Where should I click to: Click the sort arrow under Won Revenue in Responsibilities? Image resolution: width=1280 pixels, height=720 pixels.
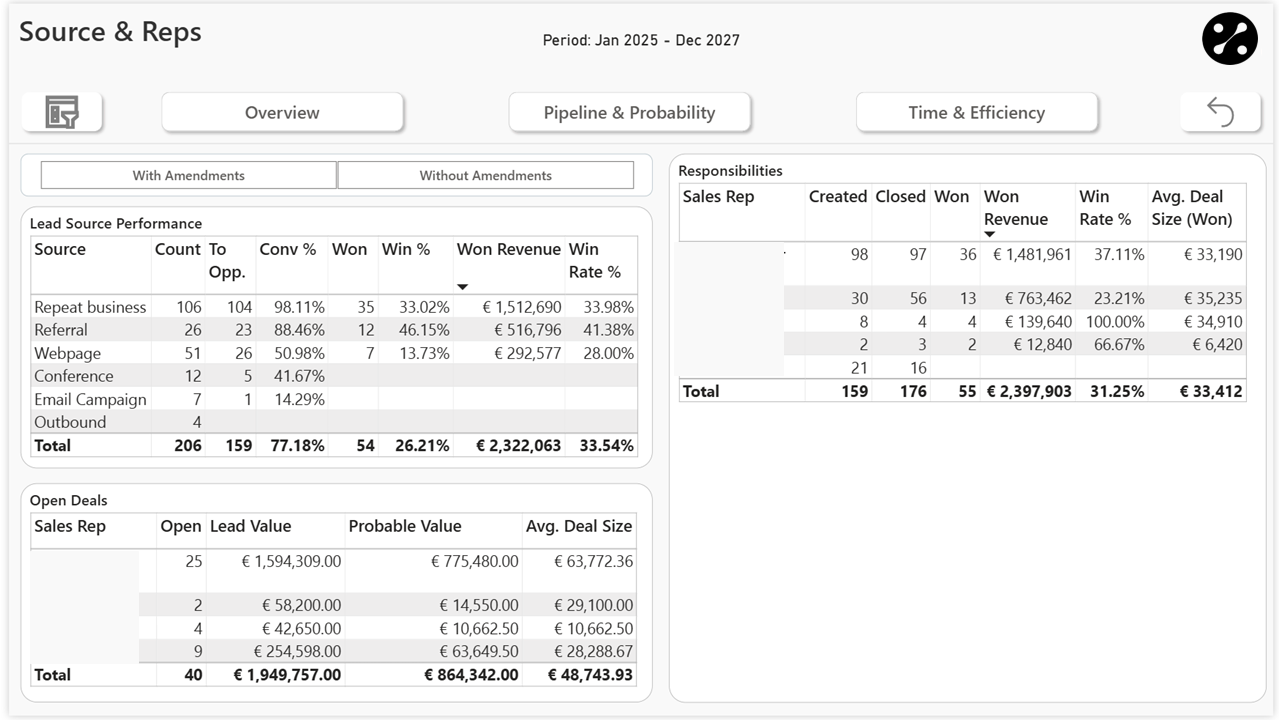pyautogui.click(x=990, y=235)
